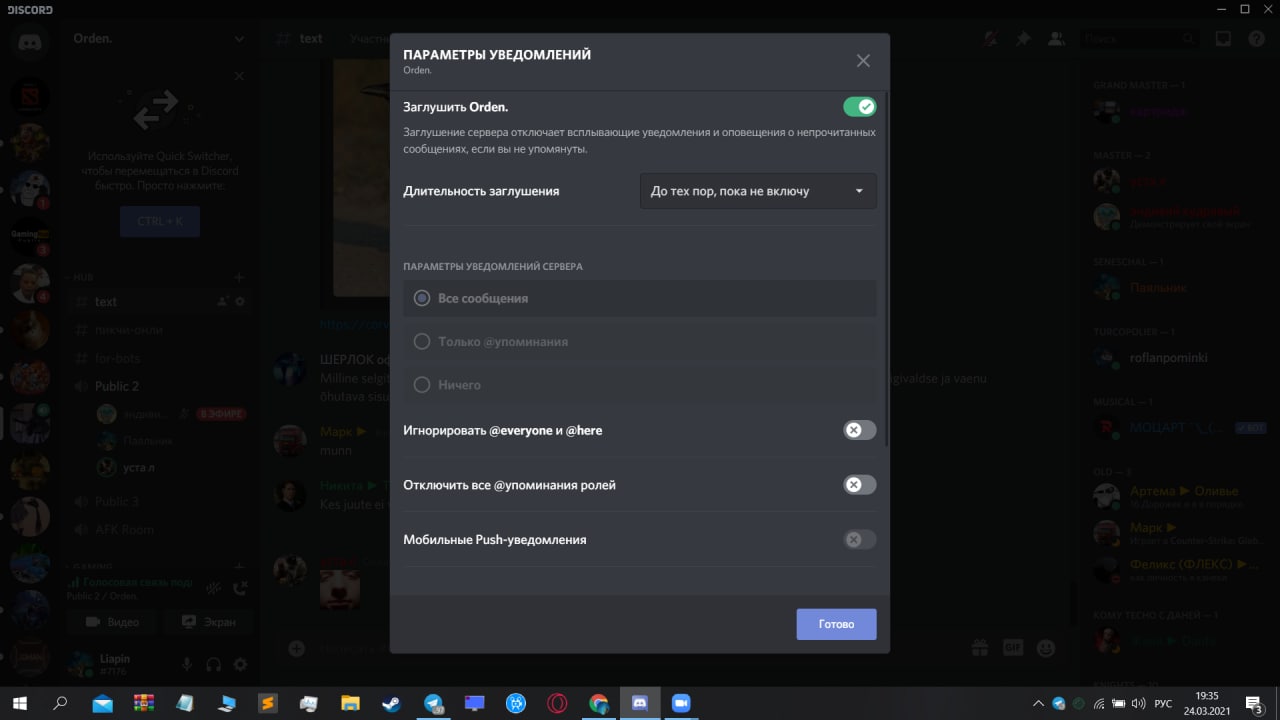Toggle 'Мобильные Push-уведомления' switch
Screen dimensions: 1280x720
coord(859,539)
